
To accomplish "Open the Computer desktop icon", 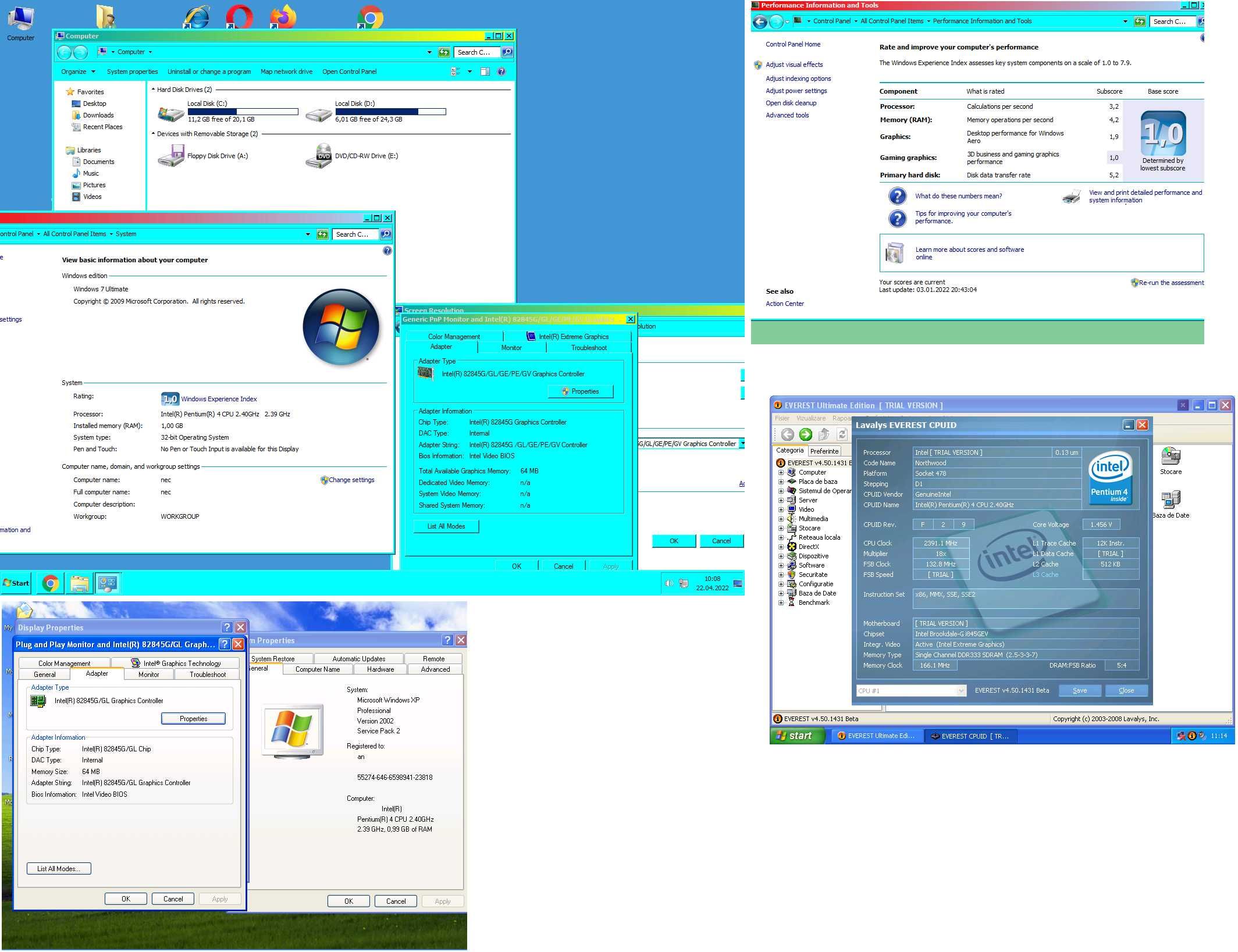I will point(20,23).
